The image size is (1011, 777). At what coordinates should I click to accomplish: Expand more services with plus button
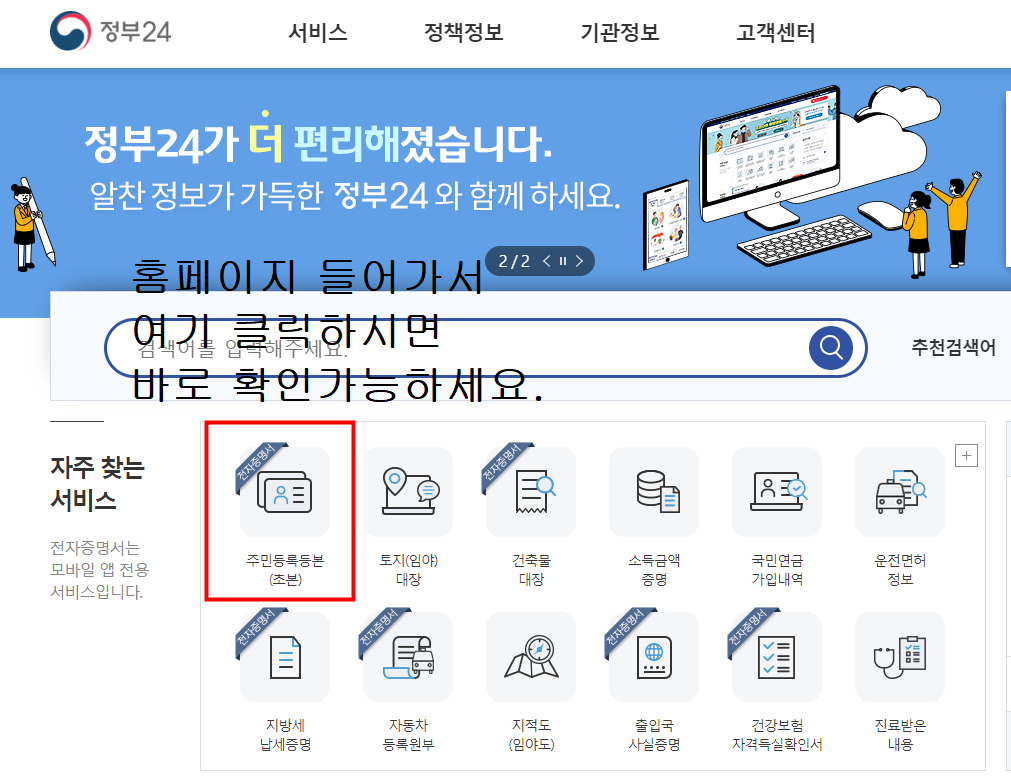[x=966, y=456]
